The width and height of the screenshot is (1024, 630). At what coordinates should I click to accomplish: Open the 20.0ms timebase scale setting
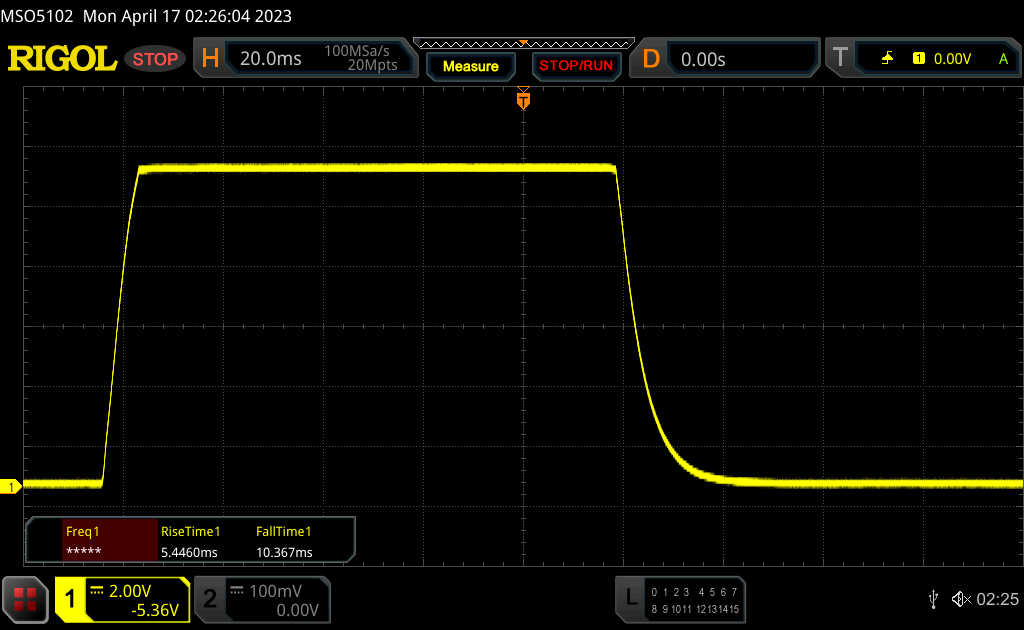(x=271, y=59)
